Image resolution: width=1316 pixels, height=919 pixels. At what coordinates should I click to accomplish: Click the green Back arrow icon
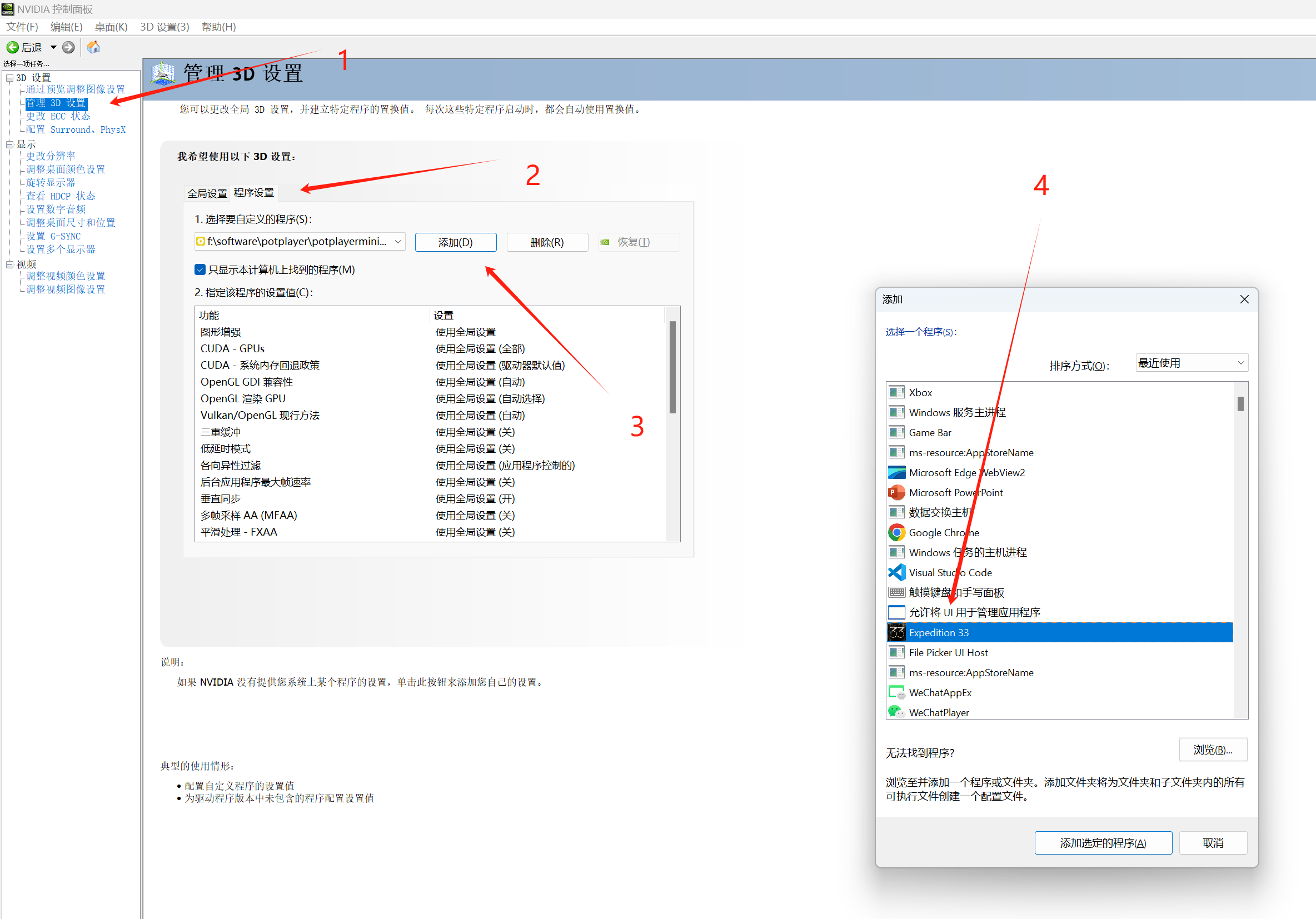point(13,48)
